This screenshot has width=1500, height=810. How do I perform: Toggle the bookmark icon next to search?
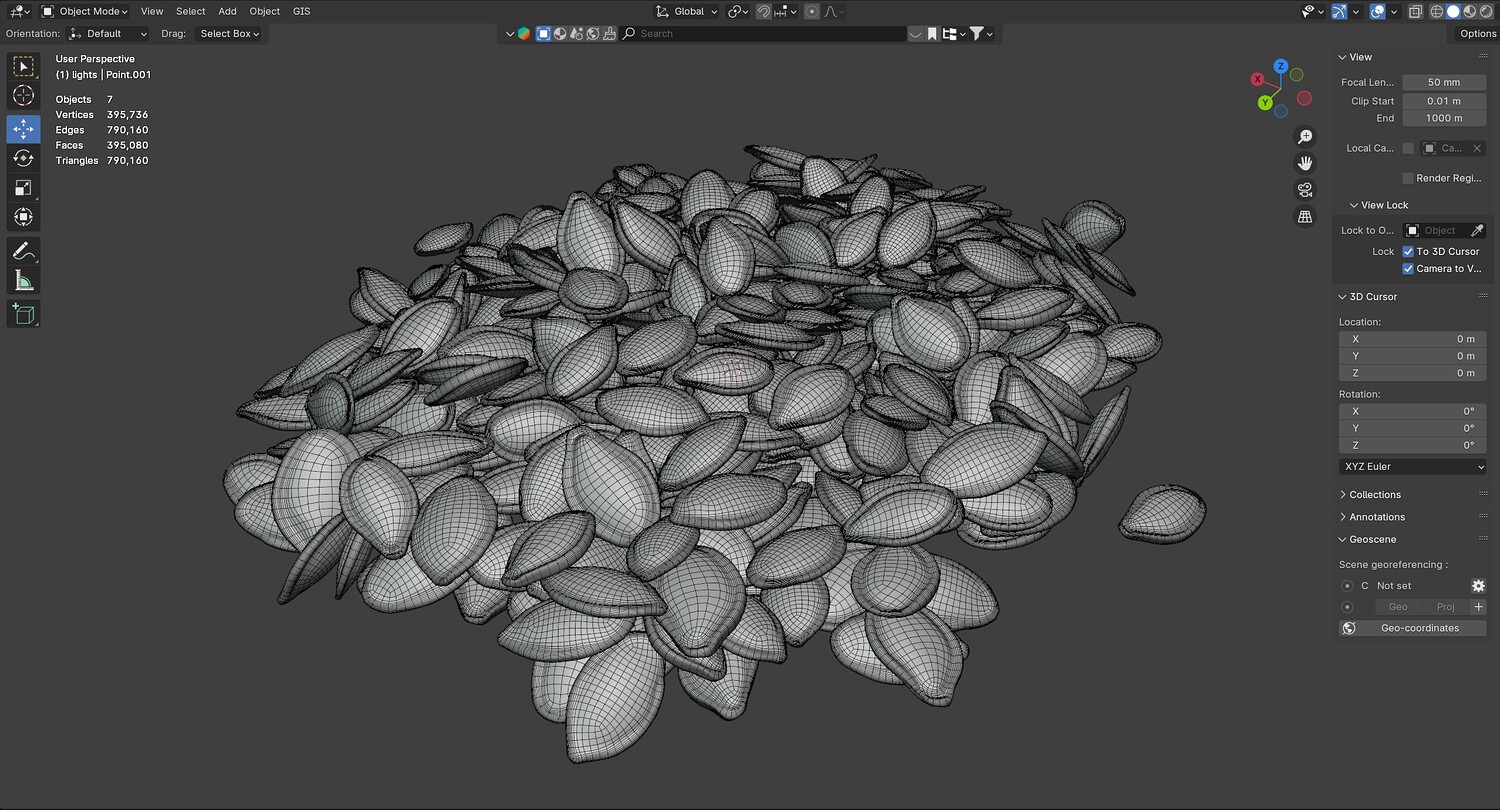pyautogui.click(x=932, y=34)
